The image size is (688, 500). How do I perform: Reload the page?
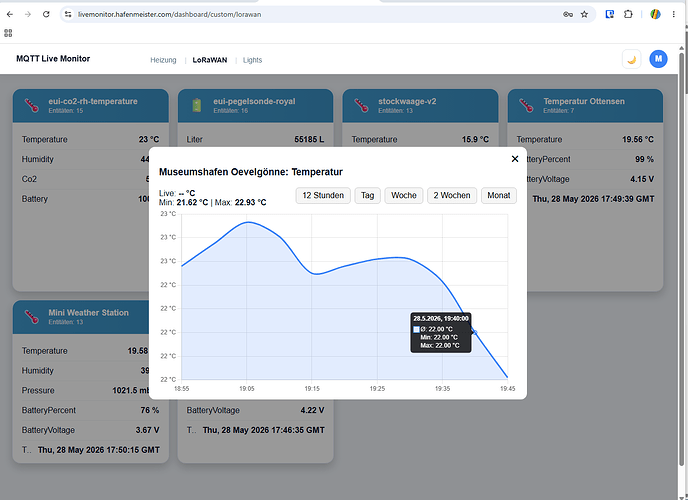tap(46, 14)
